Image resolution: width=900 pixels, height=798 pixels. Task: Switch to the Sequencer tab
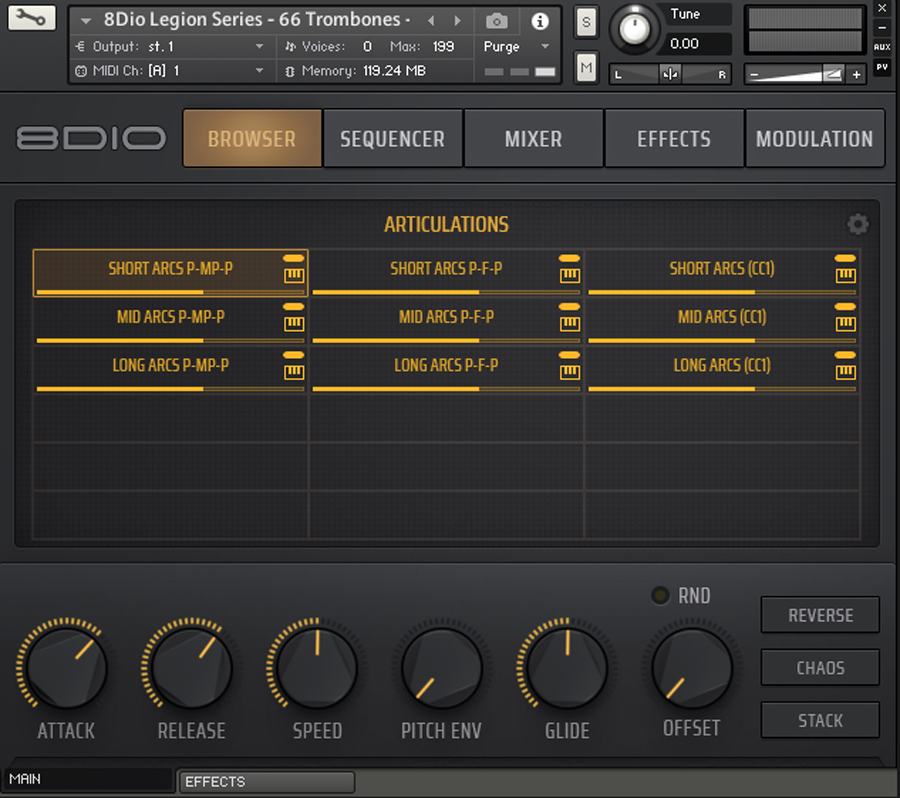393,138
